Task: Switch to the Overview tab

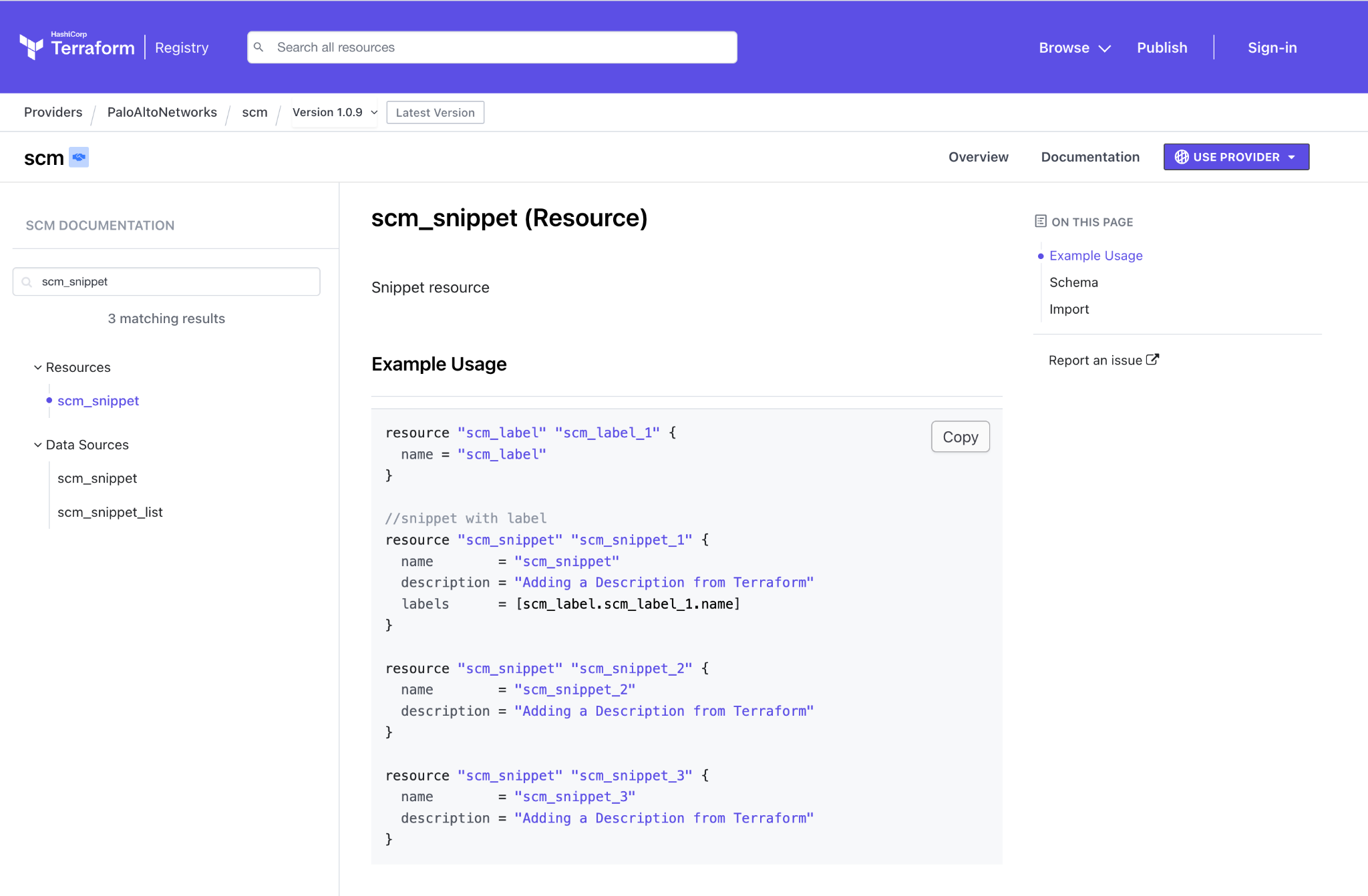Action: coord(979,157)
